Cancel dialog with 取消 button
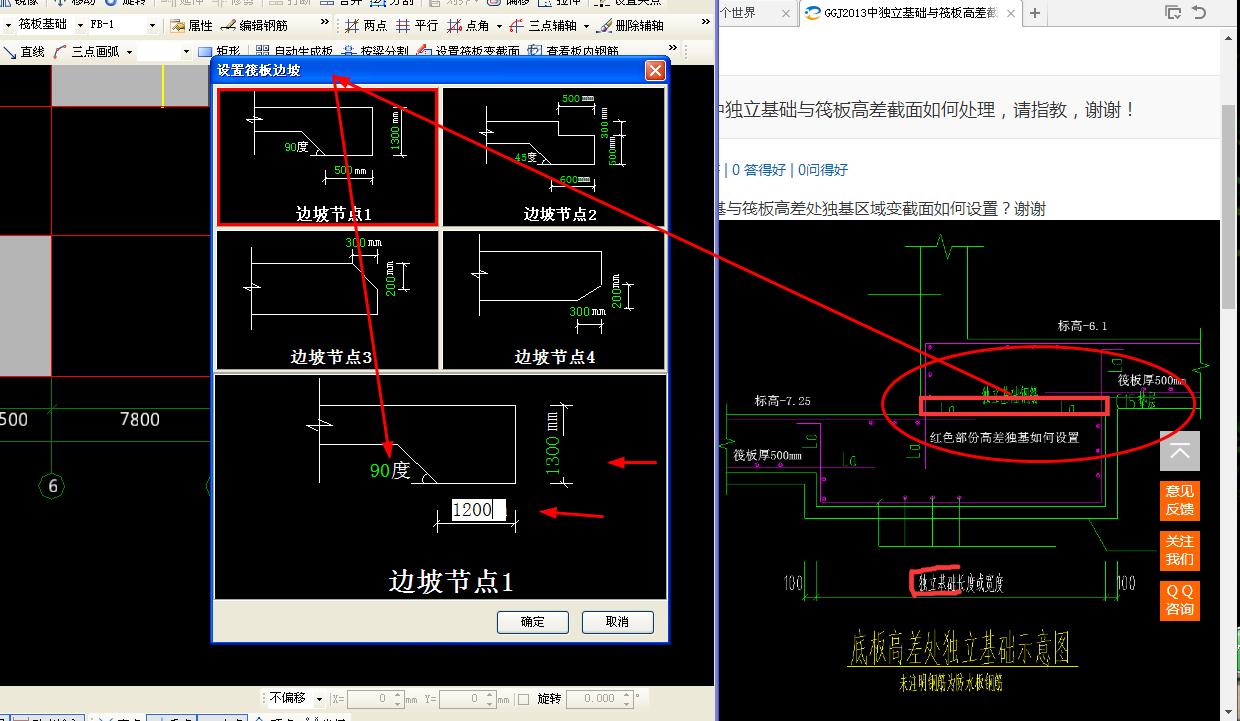1240x721 pixels. pos(618,622)
